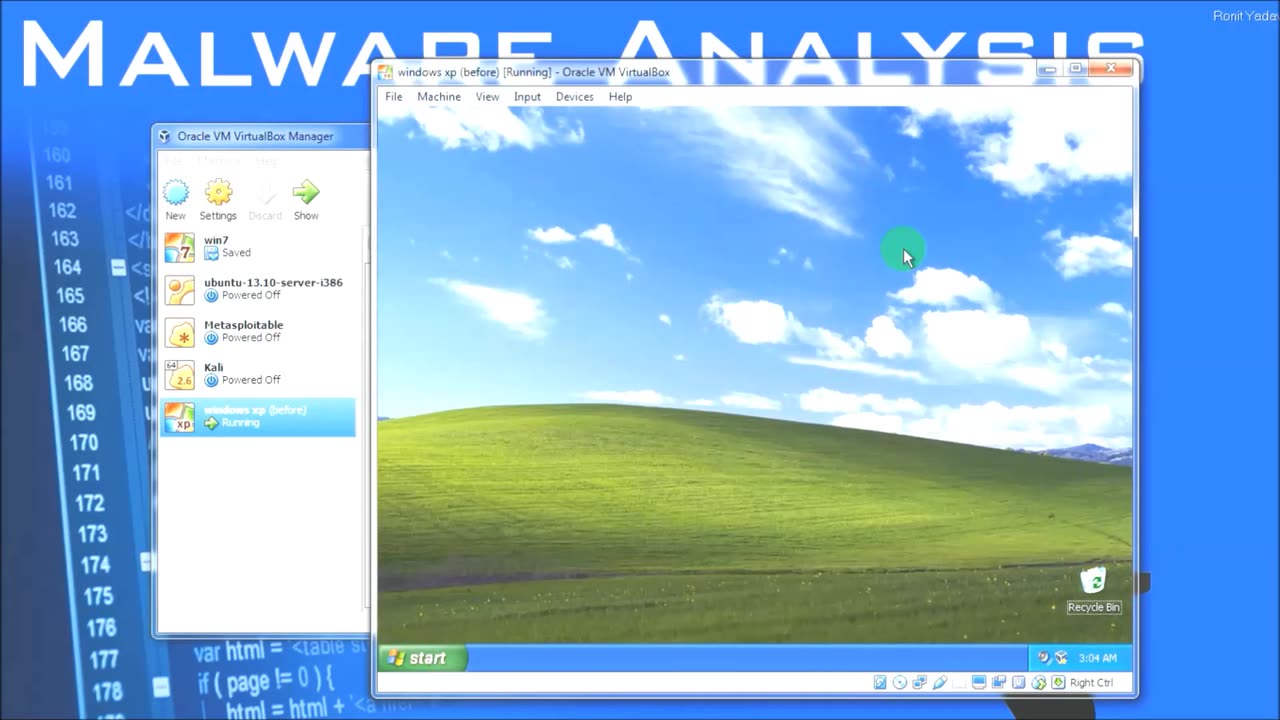Open the View menu in VM window
The image size is (1280, 720).
[x=487, y=97]
